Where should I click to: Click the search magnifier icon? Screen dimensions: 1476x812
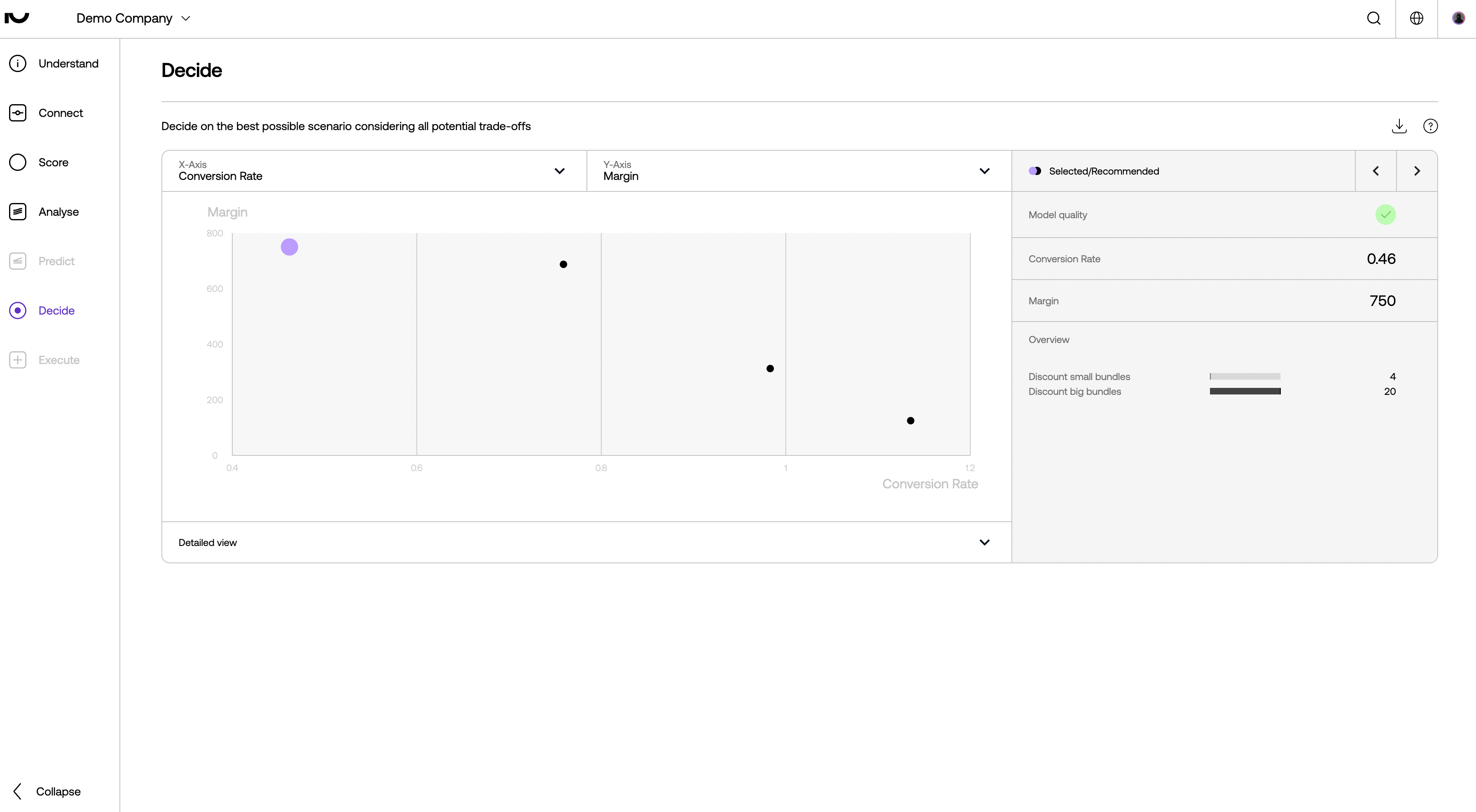click(1373, 19)
